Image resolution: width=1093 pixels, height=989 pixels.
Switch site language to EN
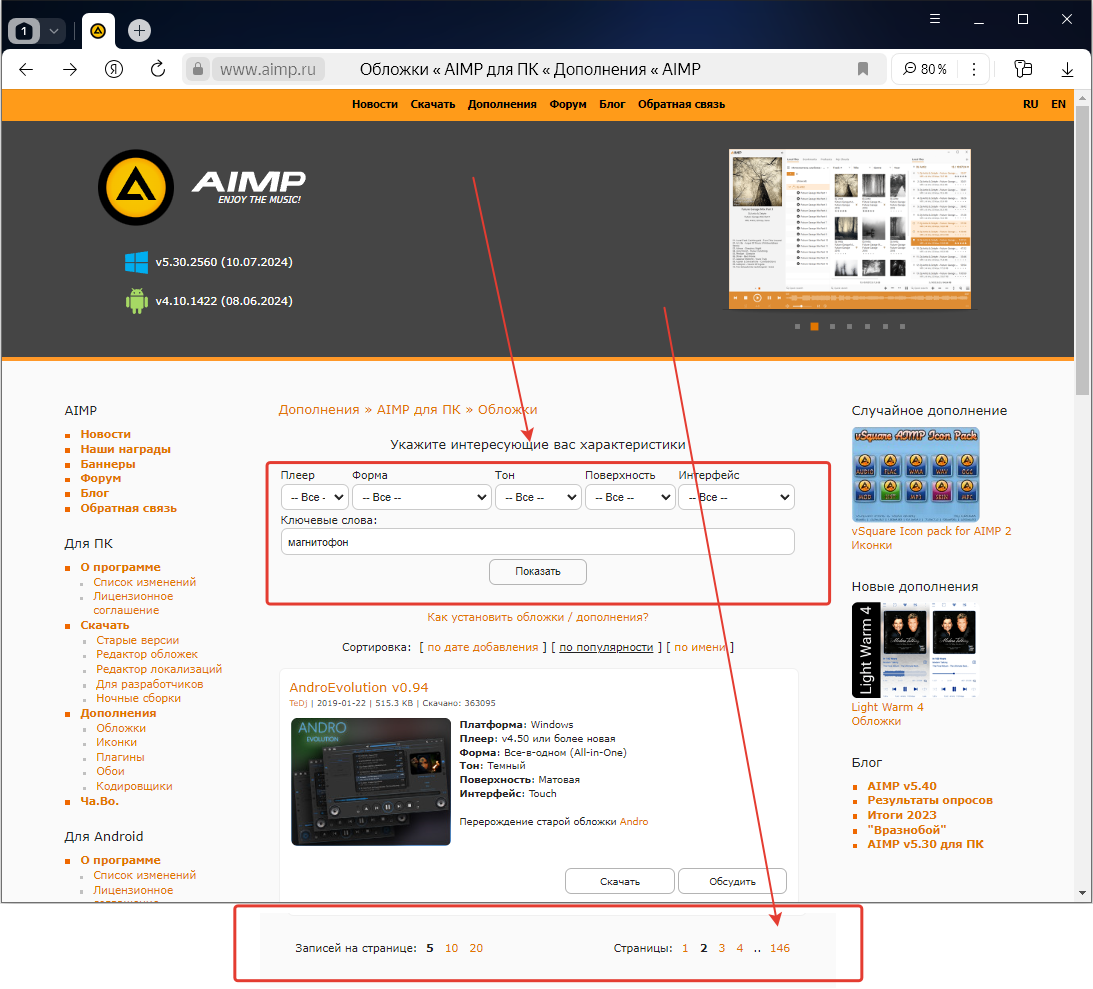click(1058, 104)
